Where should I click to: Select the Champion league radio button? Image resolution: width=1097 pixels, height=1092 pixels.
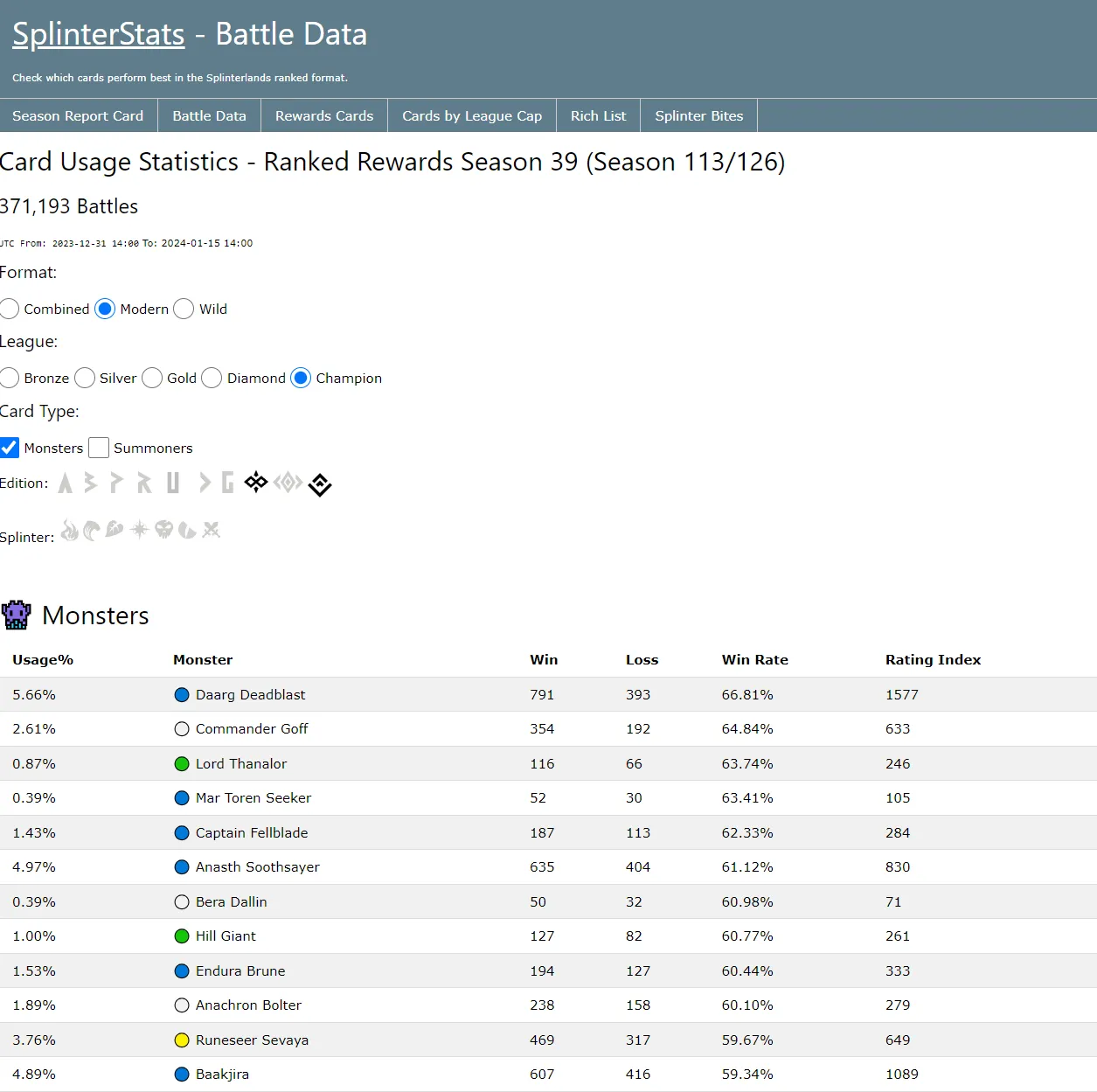pyautogui.click(x=301, y=378)
